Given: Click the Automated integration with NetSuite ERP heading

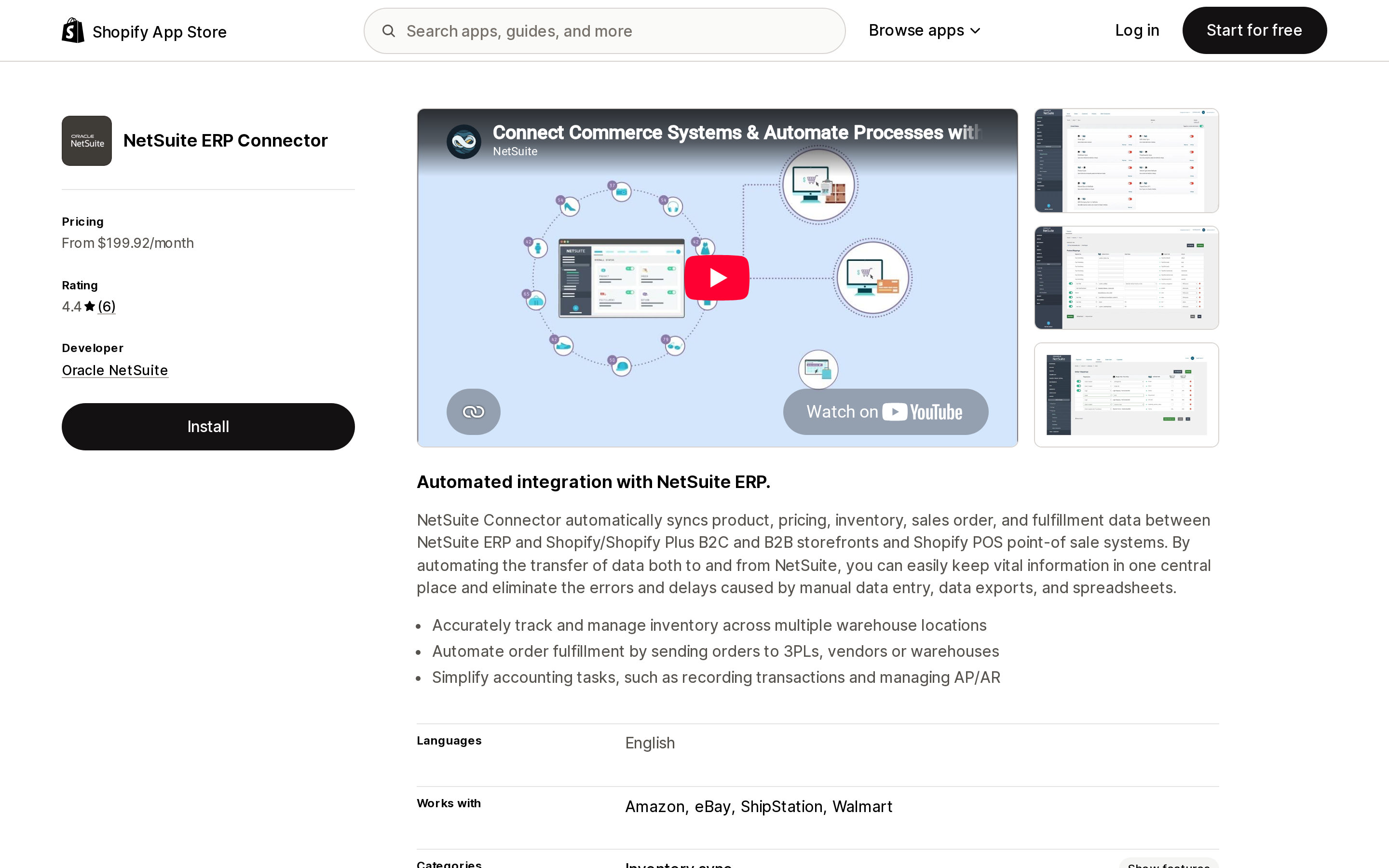Looking at the screenshot, I should click(594, 482).
